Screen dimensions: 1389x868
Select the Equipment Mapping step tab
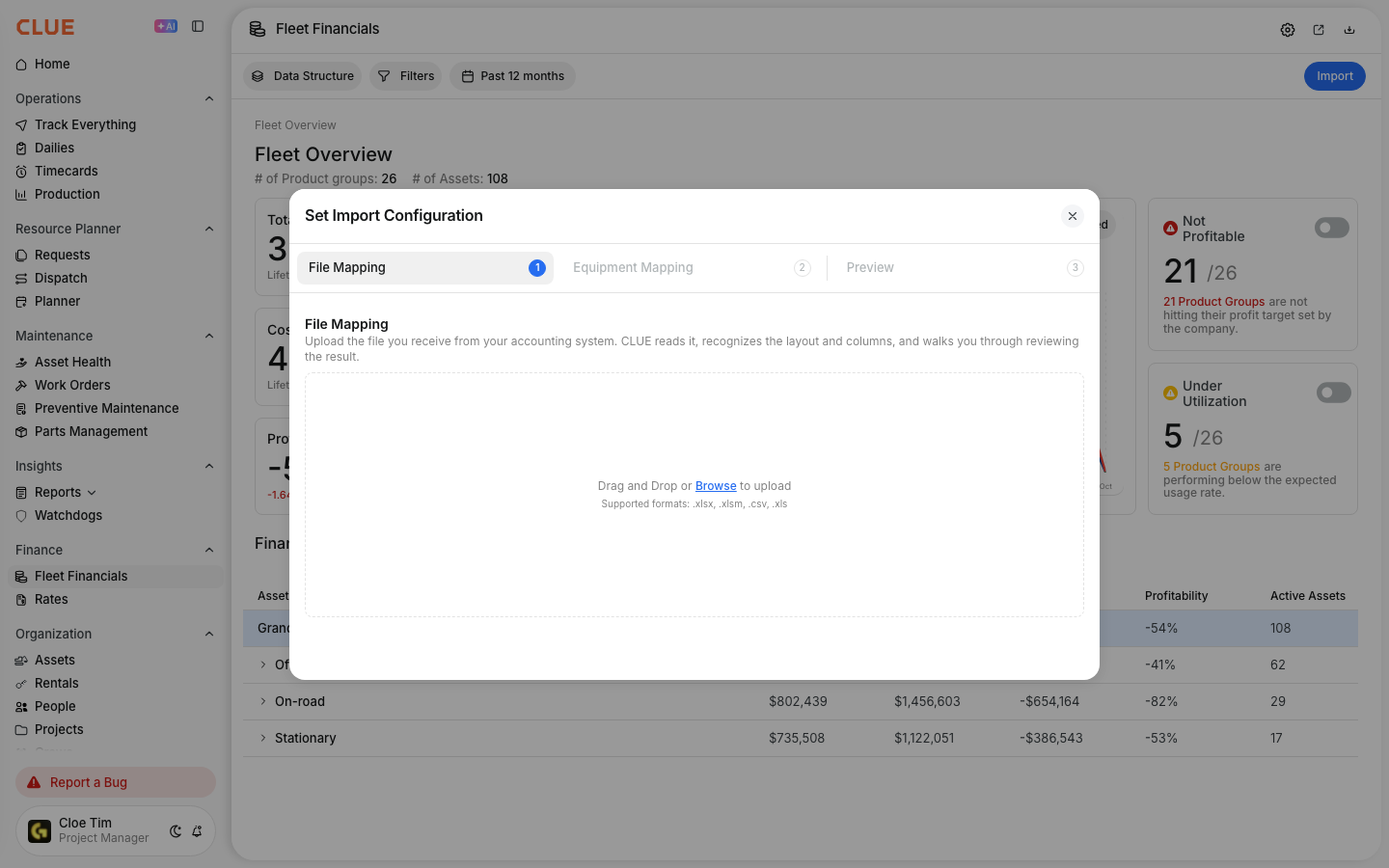click(691, 268)
